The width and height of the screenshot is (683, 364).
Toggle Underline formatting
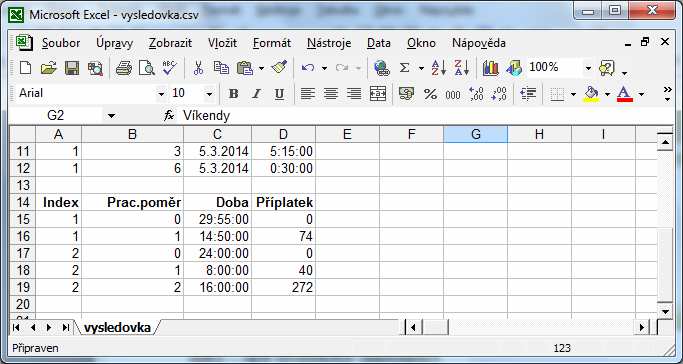tap(279, 94)
